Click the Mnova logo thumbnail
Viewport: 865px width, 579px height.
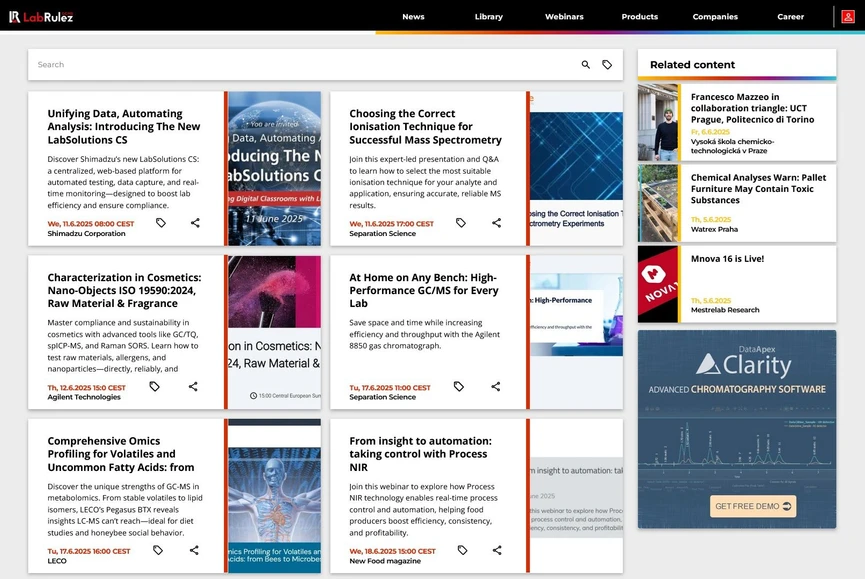coord(658,284)
